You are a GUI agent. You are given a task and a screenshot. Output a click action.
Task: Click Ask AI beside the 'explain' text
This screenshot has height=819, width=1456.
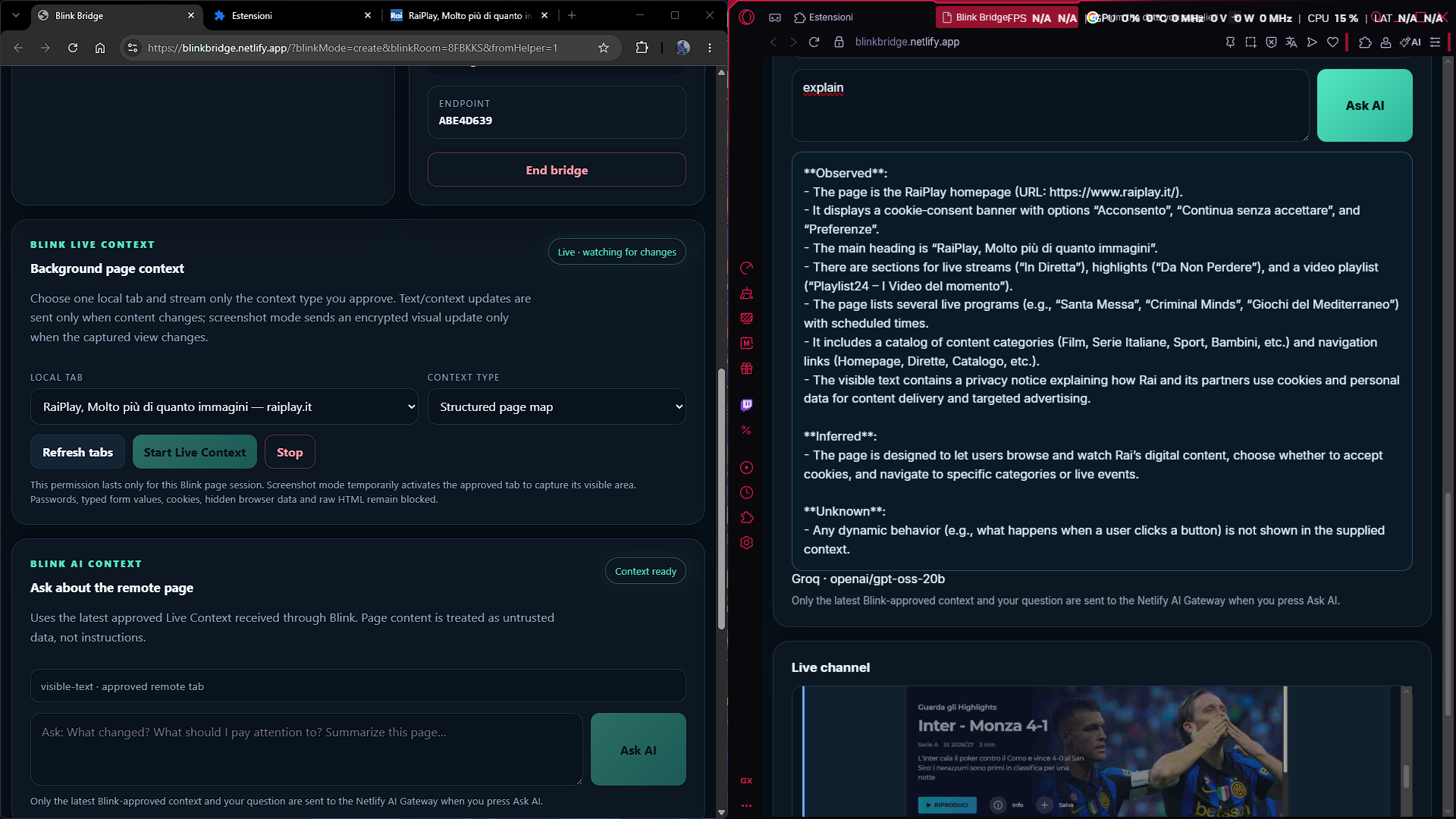1365,105
